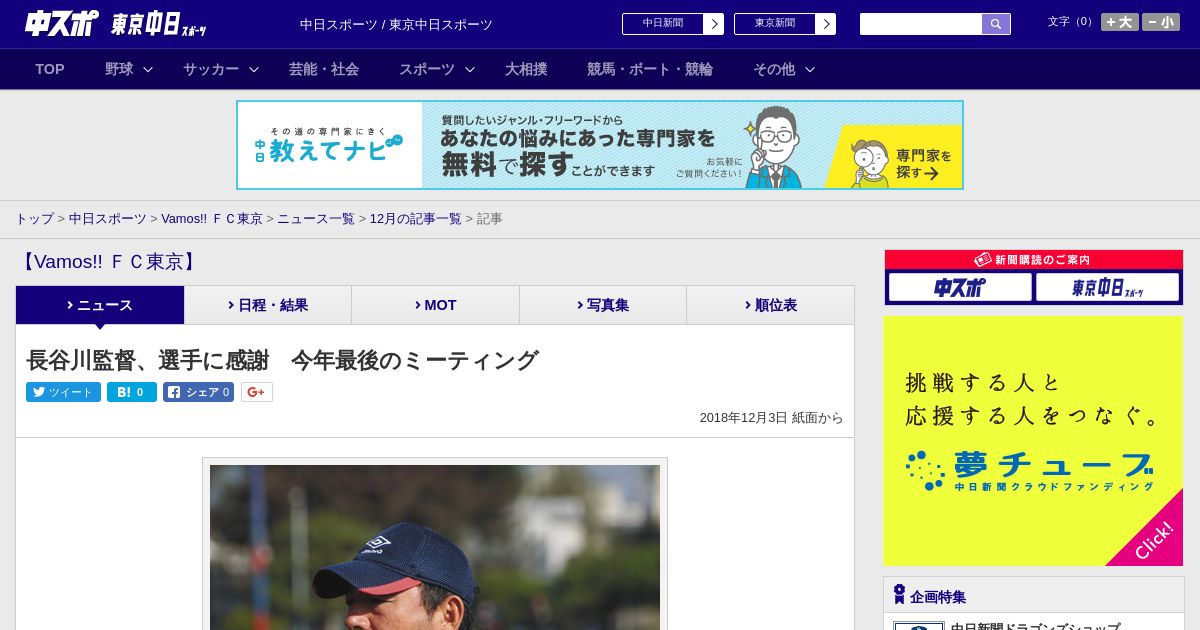Click the Tokyo Chunichi Sports logo

[x=158, y=24]
